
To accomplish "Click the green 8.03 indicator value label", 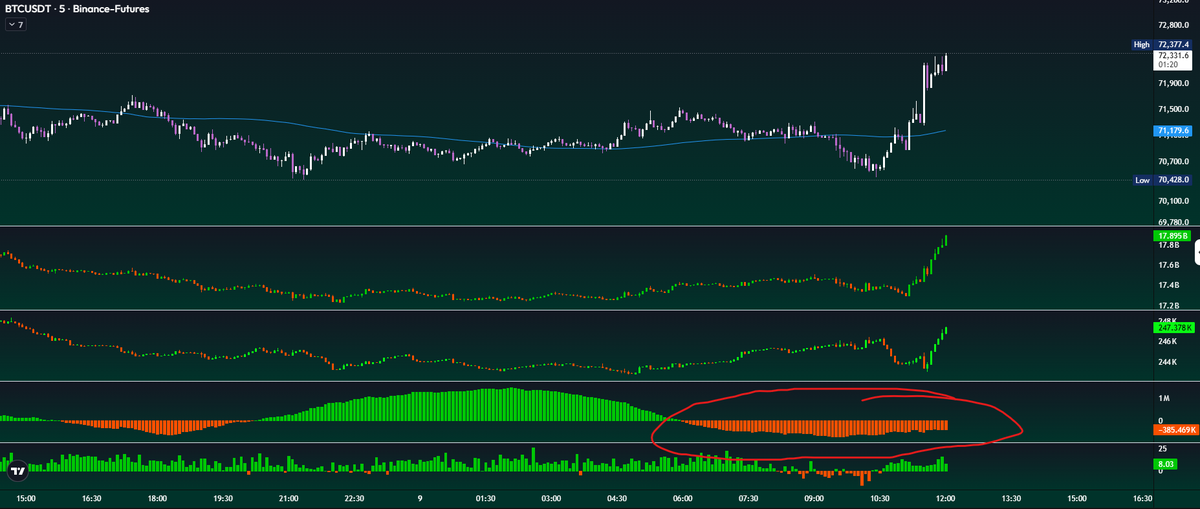I will click(x=1164, y=464).
